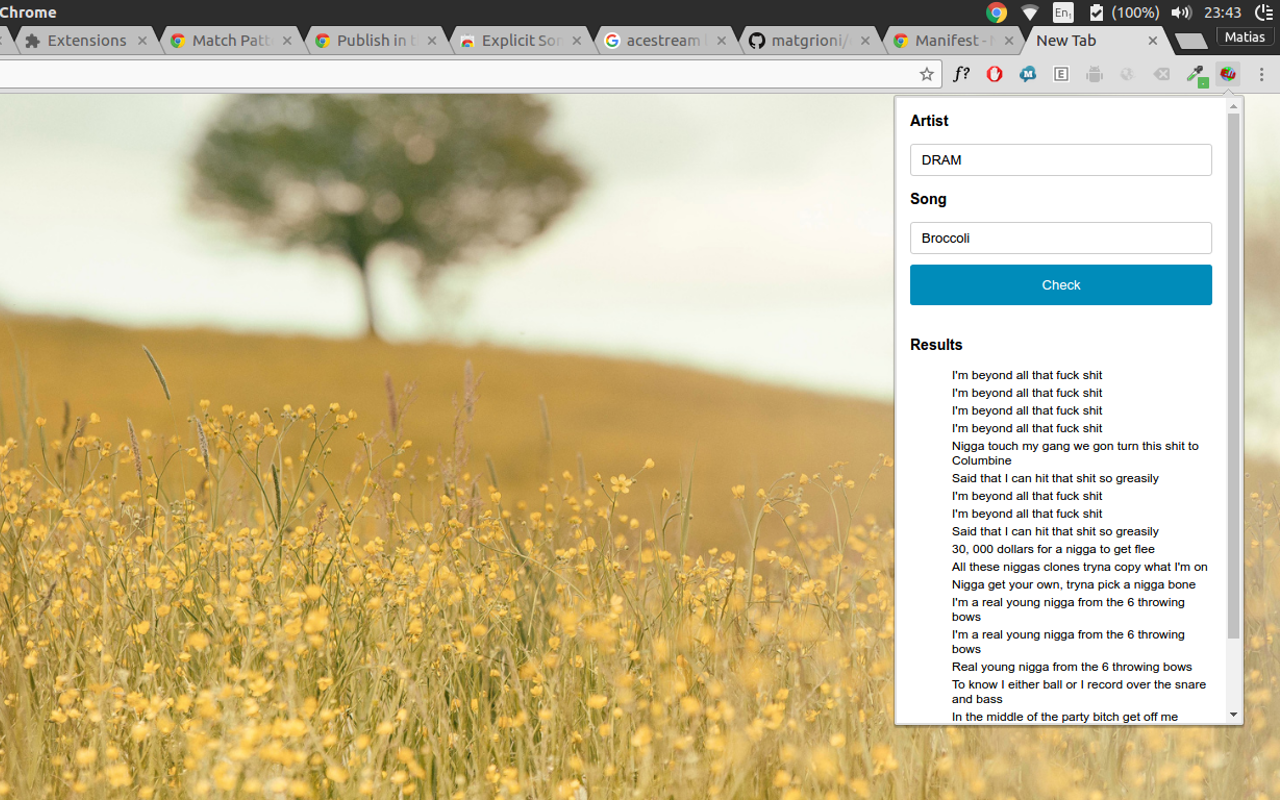
Task: Switch to the Match Patterns tab
Action: point(230,41)
